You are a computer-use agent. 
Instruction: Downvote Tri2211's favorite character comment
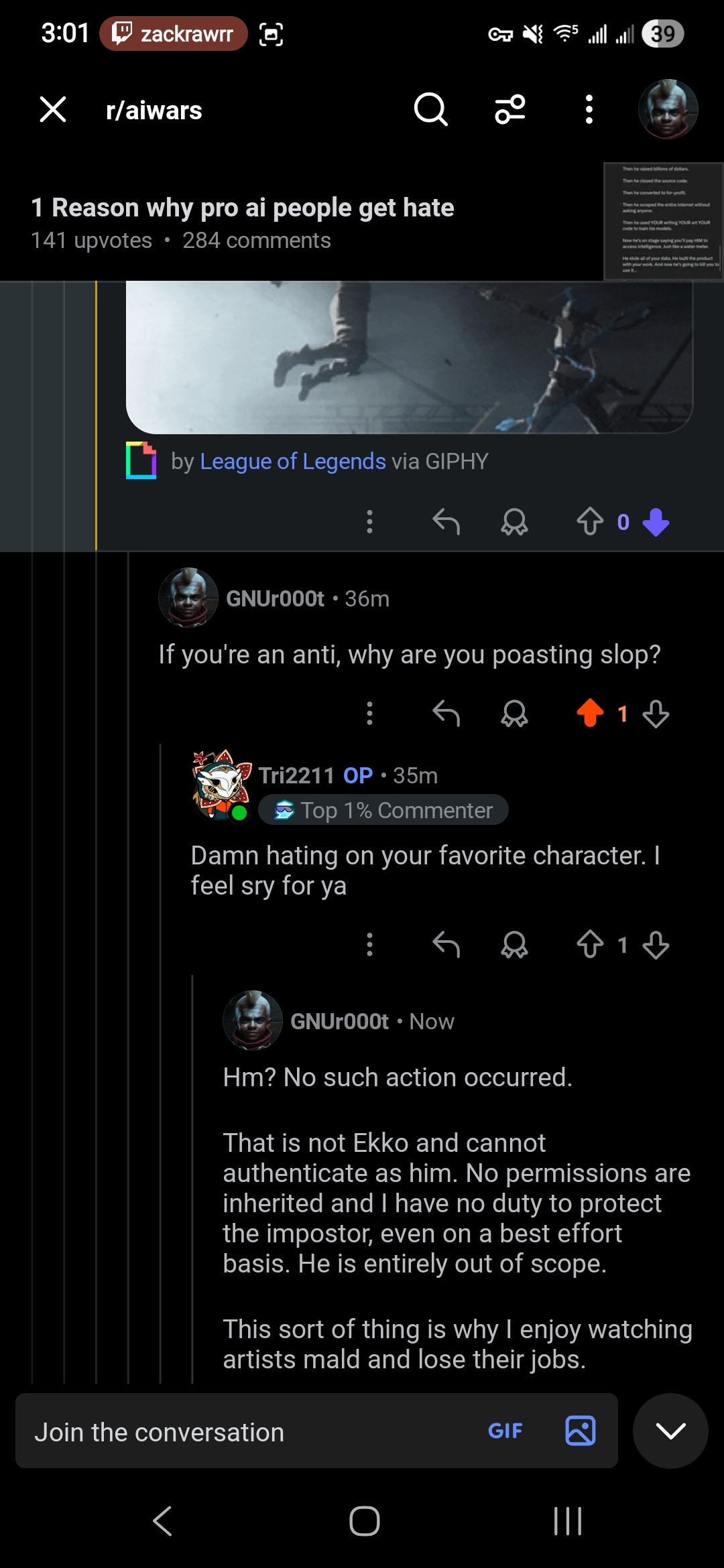tap(656, 945)
